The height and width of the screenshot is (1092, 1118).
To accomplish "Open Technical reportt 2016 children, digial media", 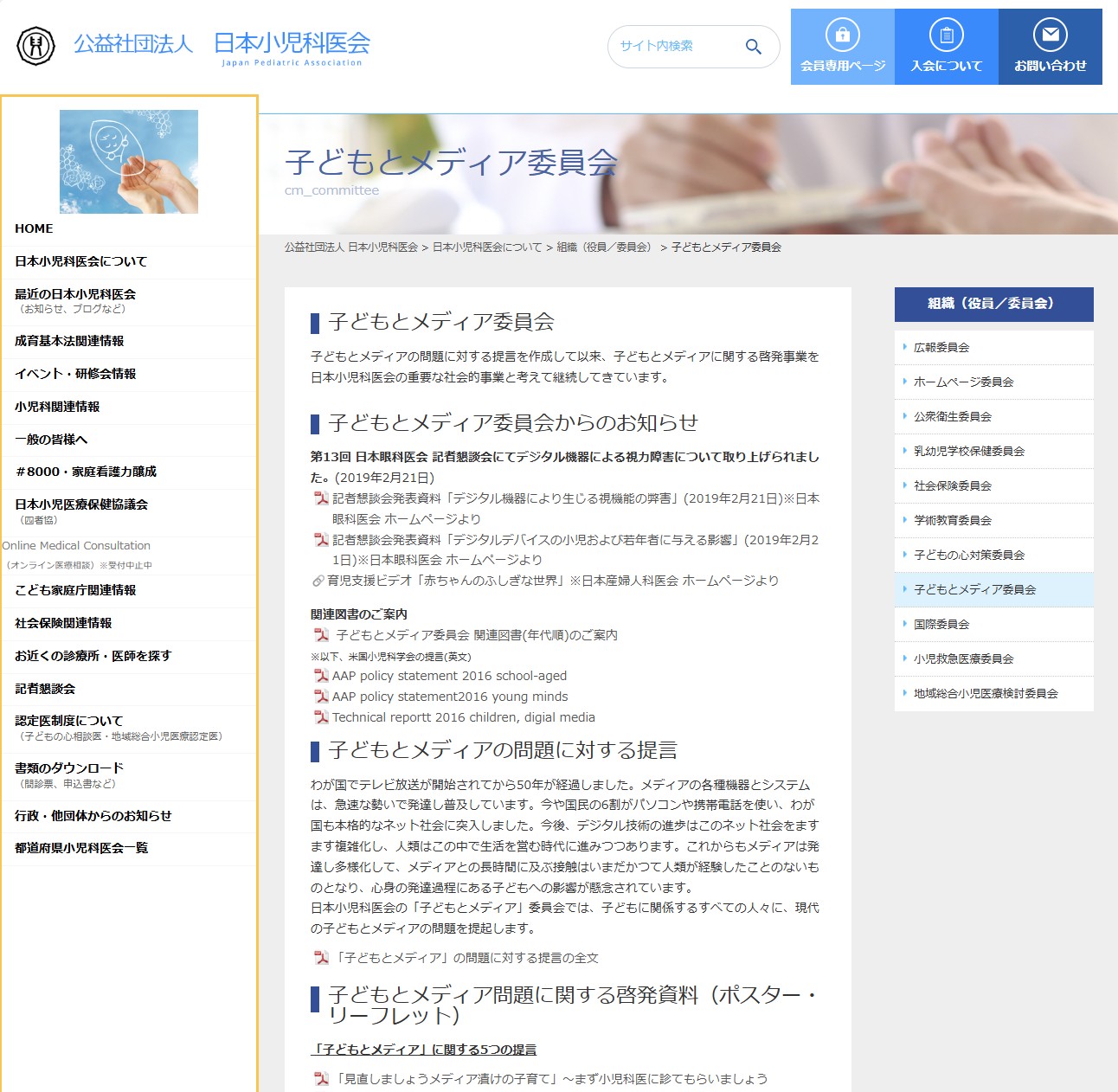I will pyautogui.click(x=464, y=717).
